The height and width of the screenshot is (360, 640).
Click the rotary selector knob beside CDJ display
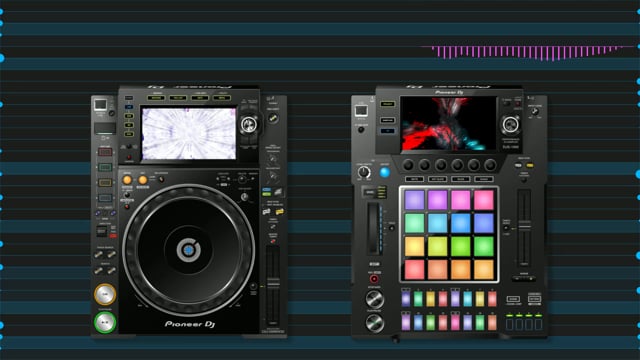(249, 124)
